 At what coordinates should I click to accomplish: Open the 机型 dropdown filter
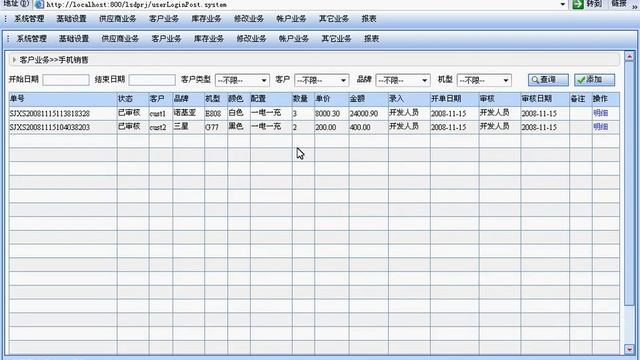pyautogui.click(x=484, y=80)
